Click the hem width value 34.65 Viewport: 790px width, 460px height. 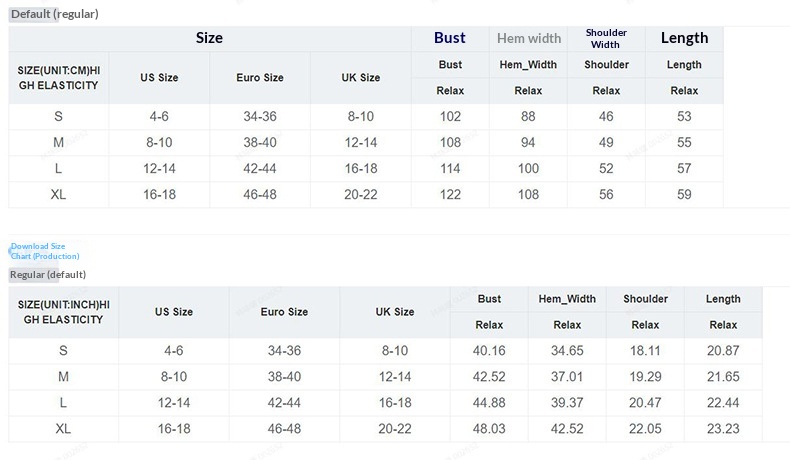567,350
